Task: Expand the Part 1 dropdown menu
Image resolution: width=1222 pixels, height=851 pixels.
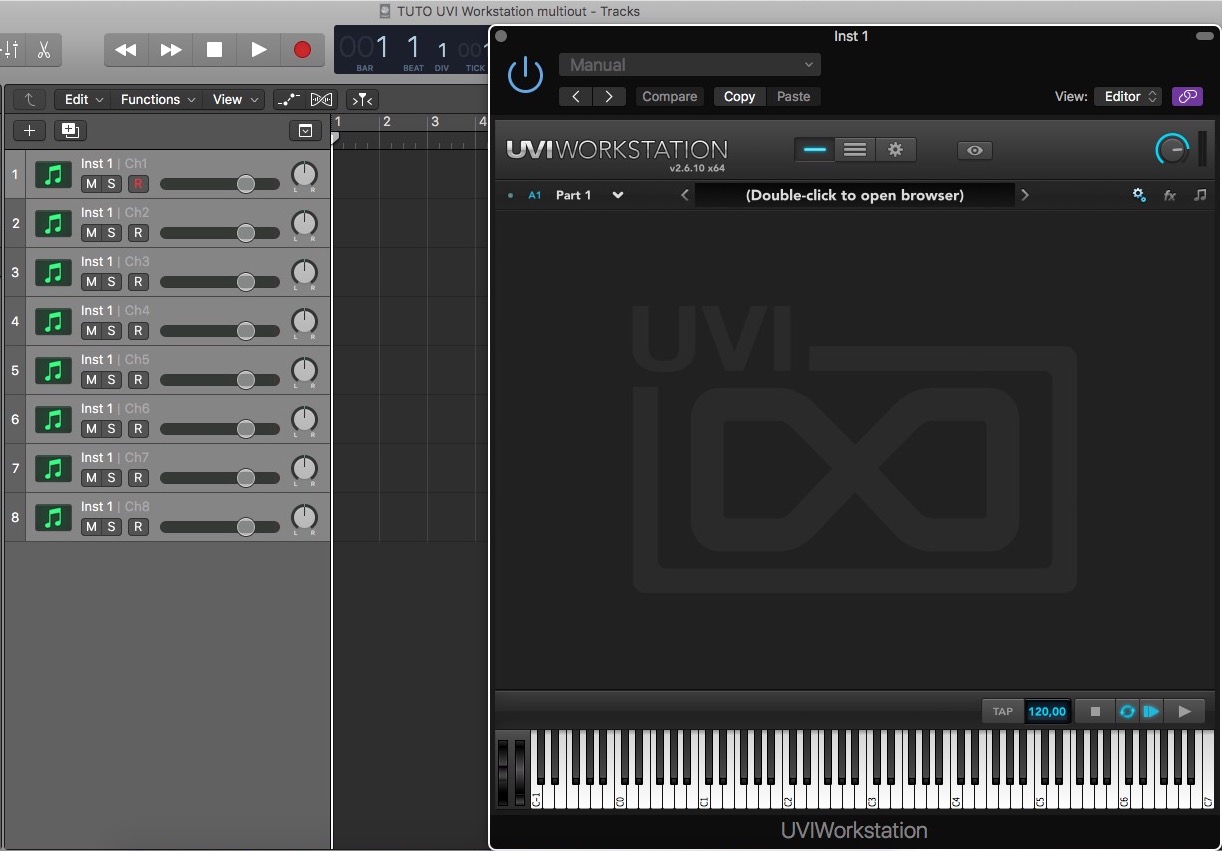Action: click(x=617, y=195)
